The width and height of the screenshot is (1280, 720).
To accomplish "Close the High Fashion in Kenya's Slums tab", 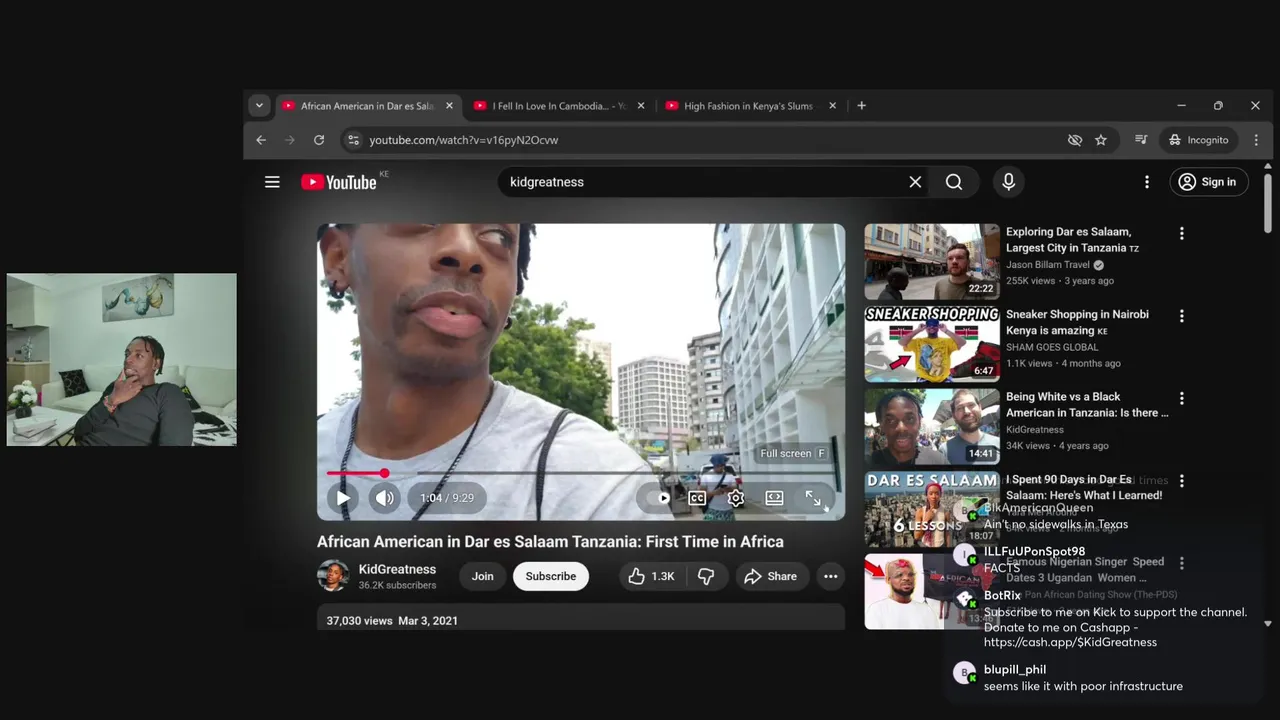I will [832, 106].
